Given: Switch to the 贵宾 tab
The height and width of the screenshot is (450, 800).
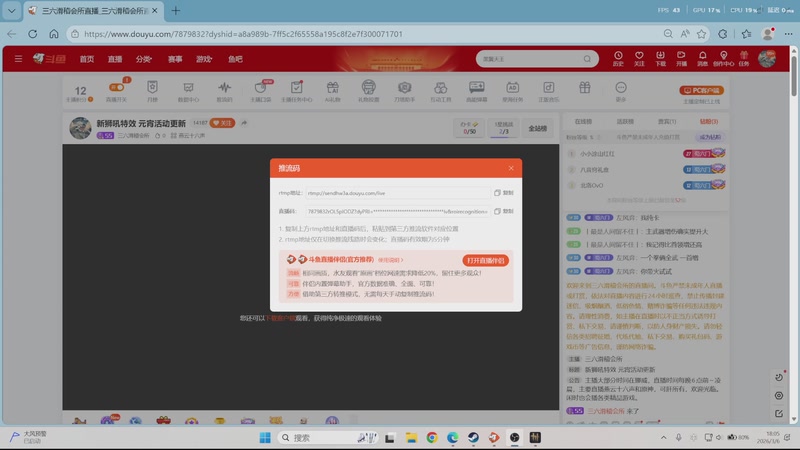Looking at the screenshot, I should click(667, 121).
